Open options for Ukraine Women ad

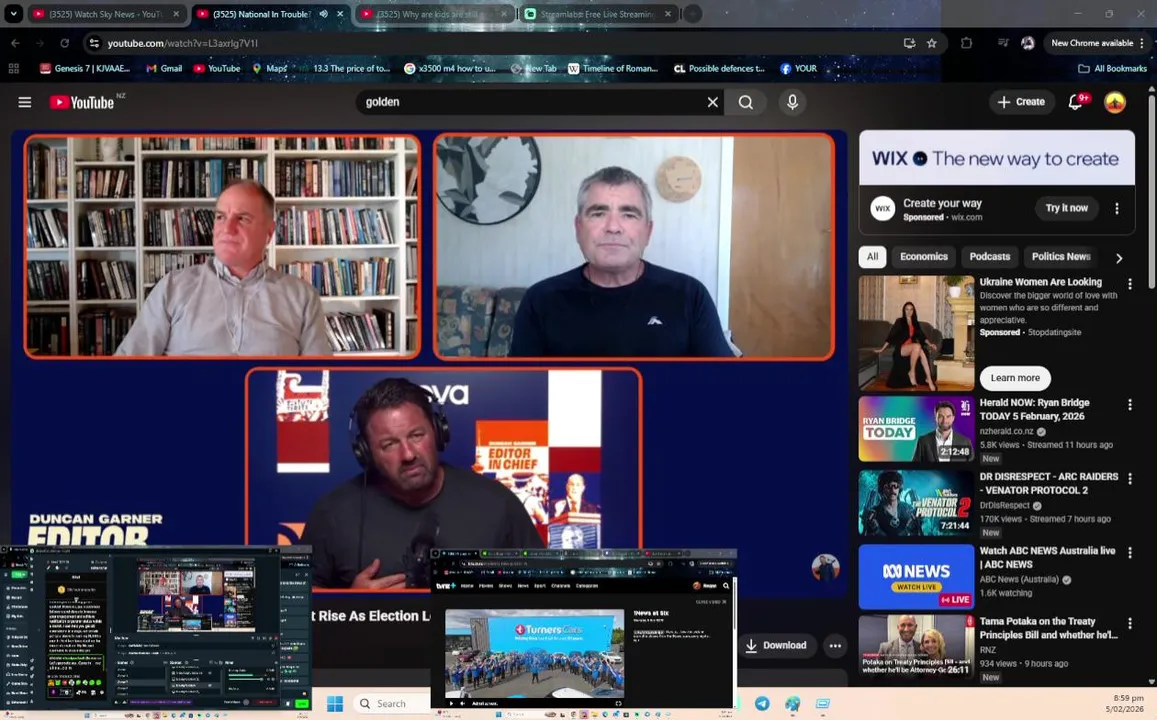pyautogui.click(x=1129, y=284)
